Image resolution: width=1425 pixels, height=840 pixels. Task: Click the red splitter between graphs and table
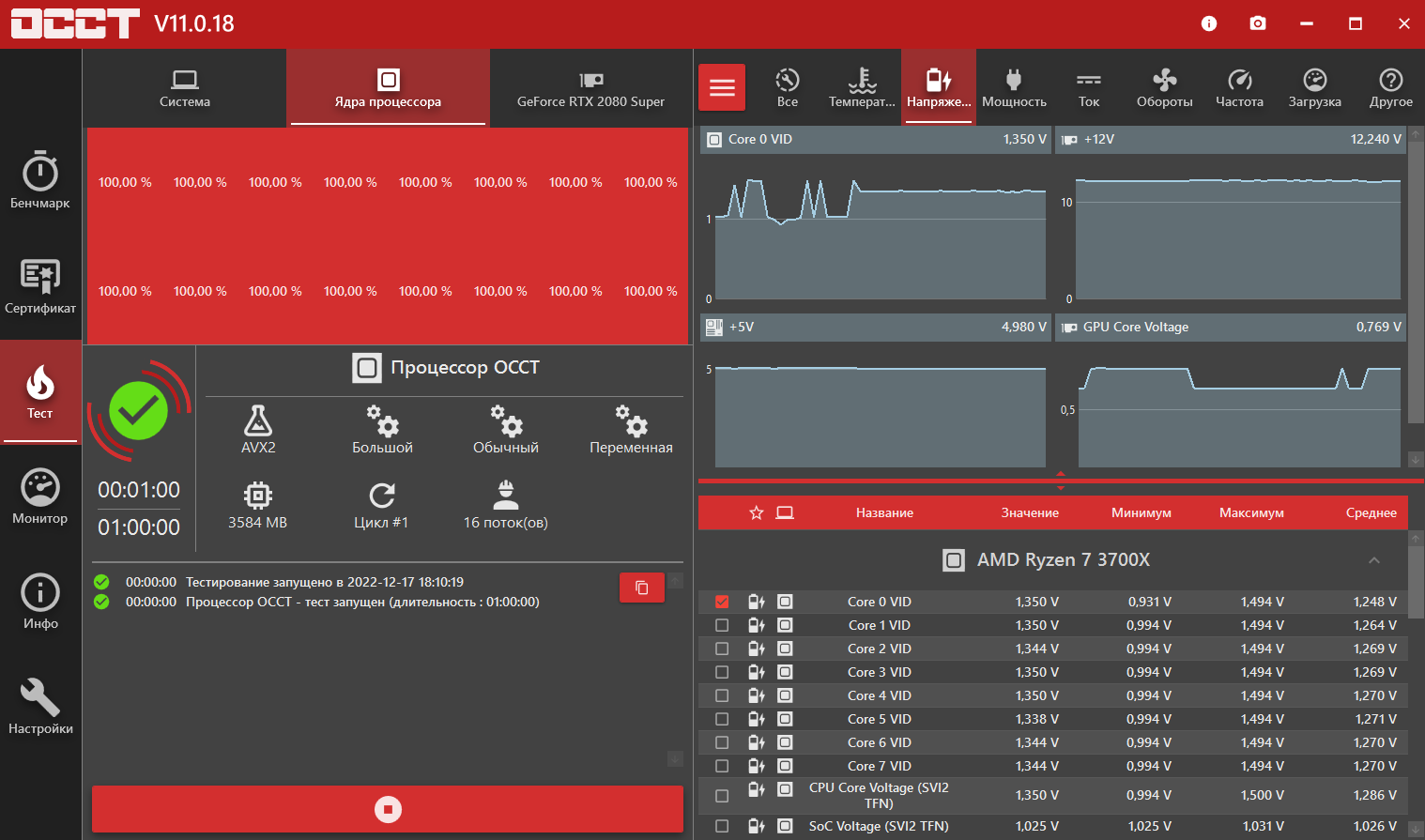1061,481
